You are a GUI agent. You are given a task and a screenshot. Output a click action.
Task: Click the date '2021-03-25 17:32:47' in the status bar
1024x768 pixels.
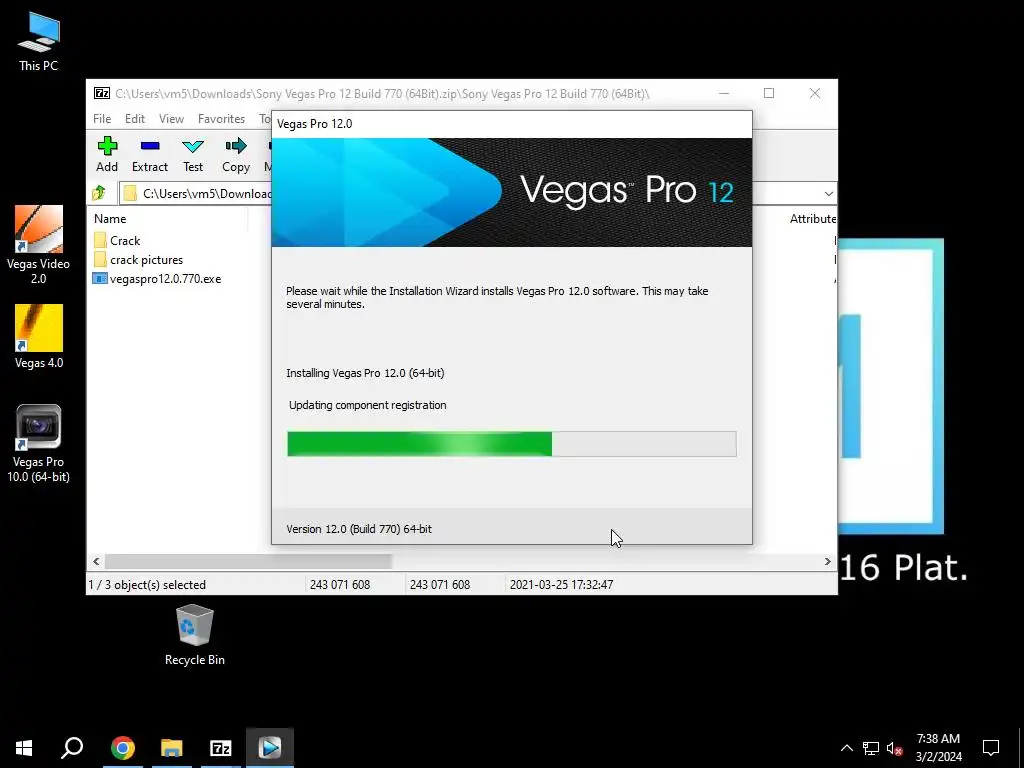click(x=561, y=584)
